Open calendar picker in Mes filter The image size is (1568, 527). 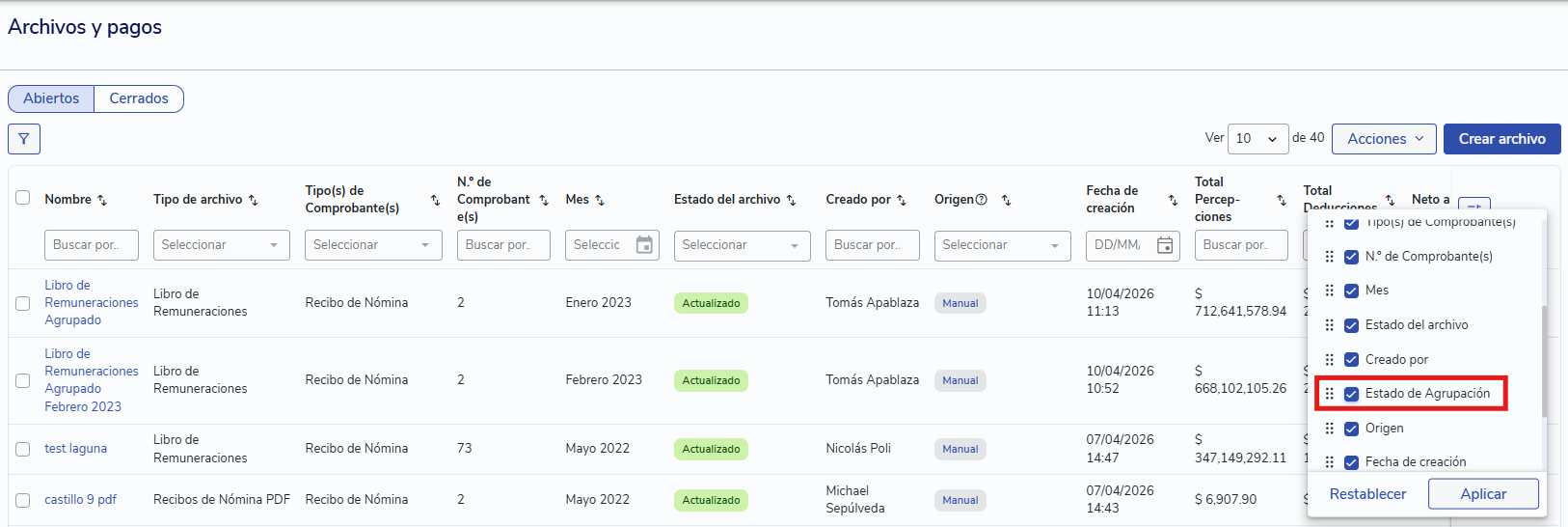[644, 245]
